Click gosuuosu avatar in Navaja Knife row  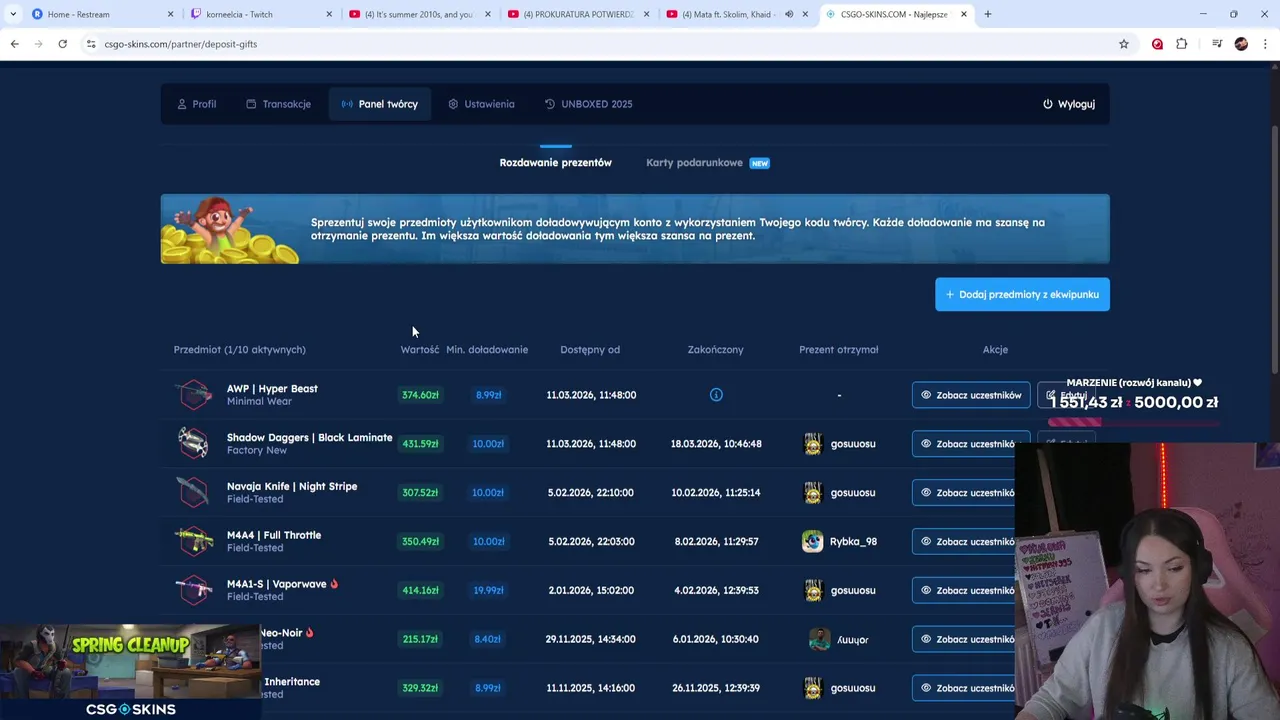click(x=813, y=493)
